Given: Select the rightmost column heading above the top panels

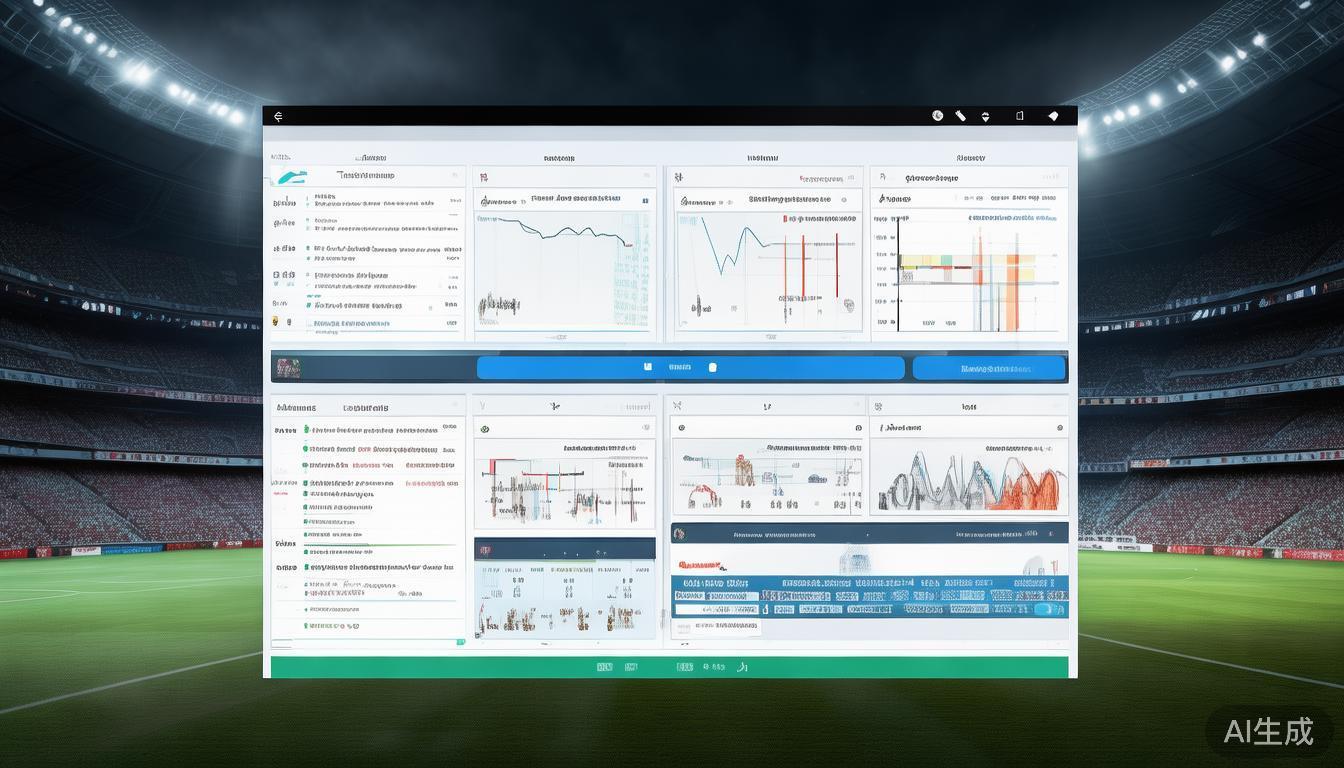Looking at the screenshot, I should [970, 158].
